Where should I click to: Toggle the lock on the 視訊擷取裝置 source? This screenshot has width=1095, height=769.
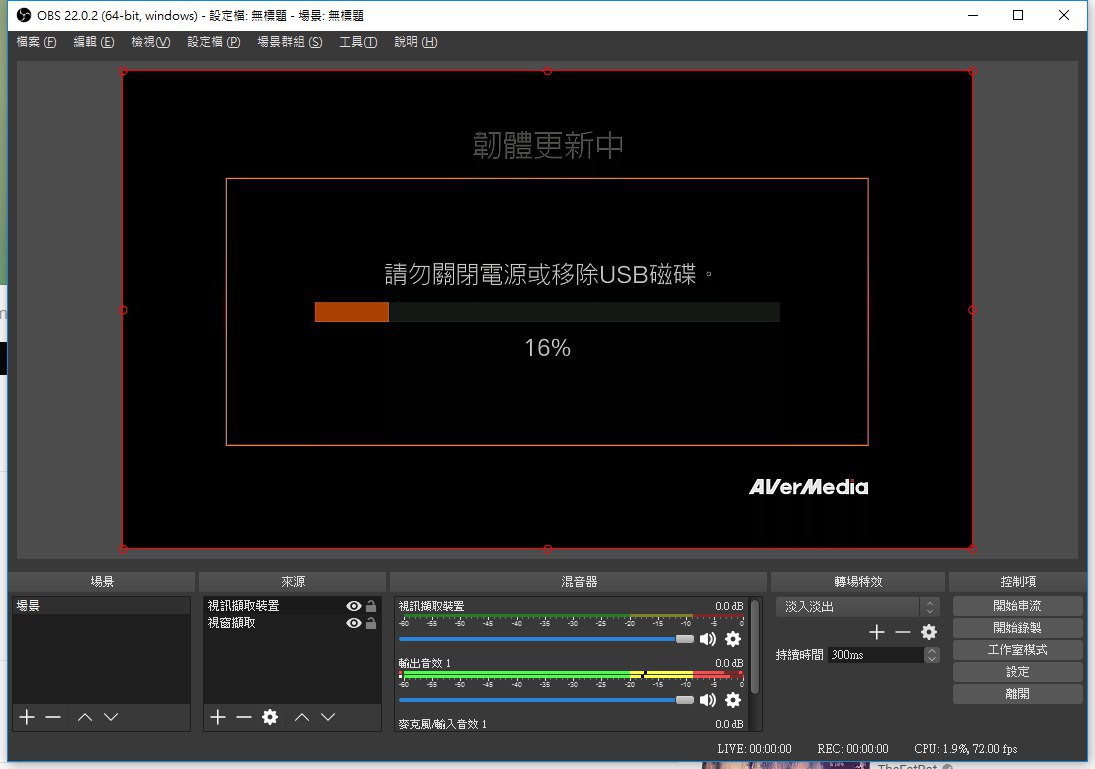tap(371, 606)
